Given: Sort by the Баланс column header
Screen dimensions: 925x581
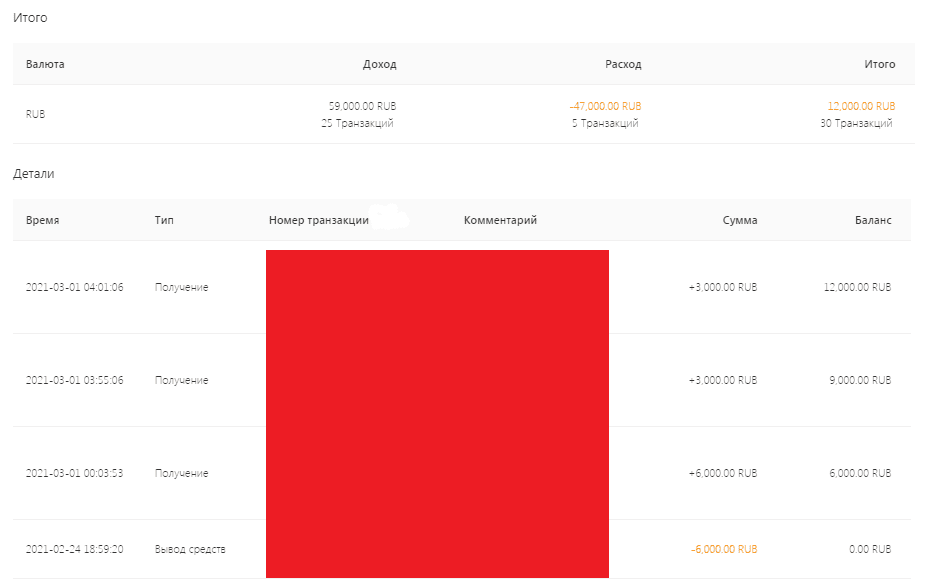Looking at the screenshot, I should click(873, 220).
